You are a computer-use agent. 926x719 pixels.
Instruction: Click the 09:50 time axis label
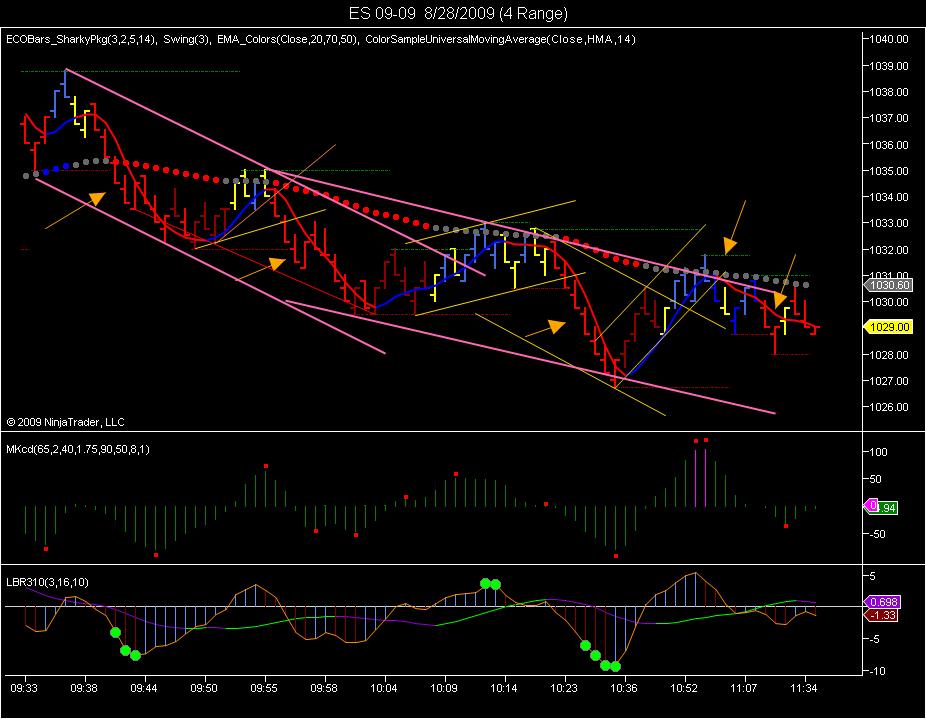point(204,688)
